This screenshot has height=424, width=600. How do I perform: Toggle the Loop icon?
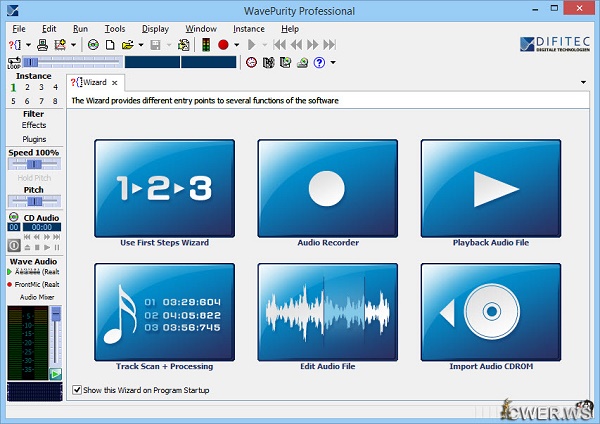coord(14,62)
